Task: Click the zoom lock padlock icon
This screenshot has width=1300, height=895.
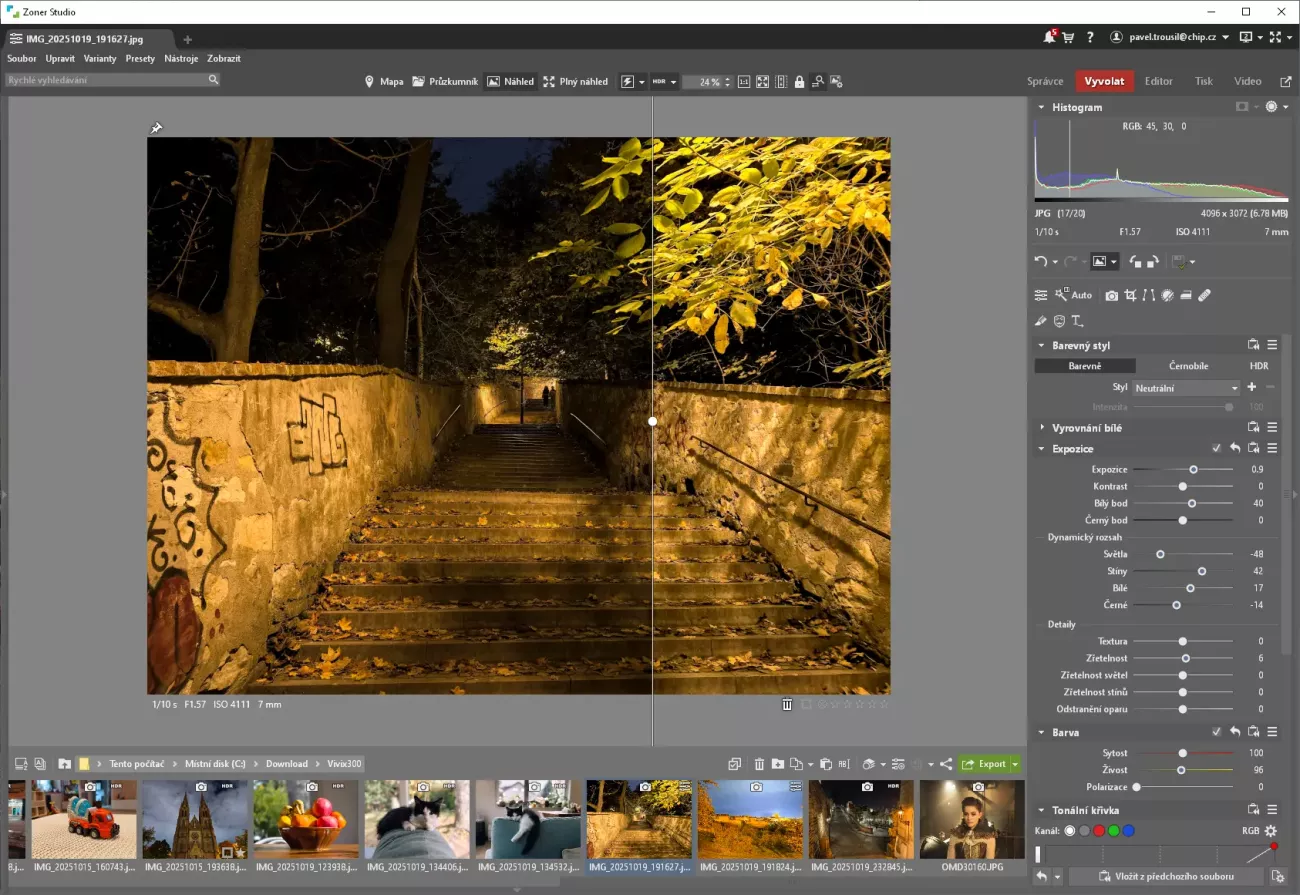Action: click(799, 82)
